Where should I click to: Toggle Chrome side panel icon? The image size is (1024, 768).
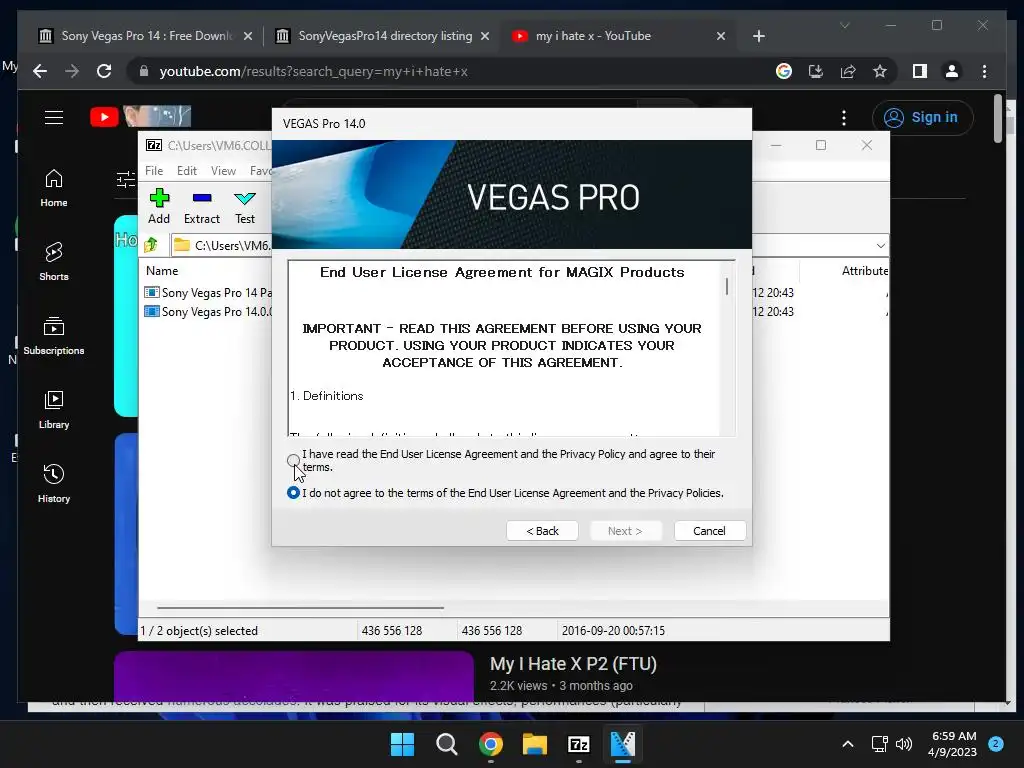[x=920, y=71]
